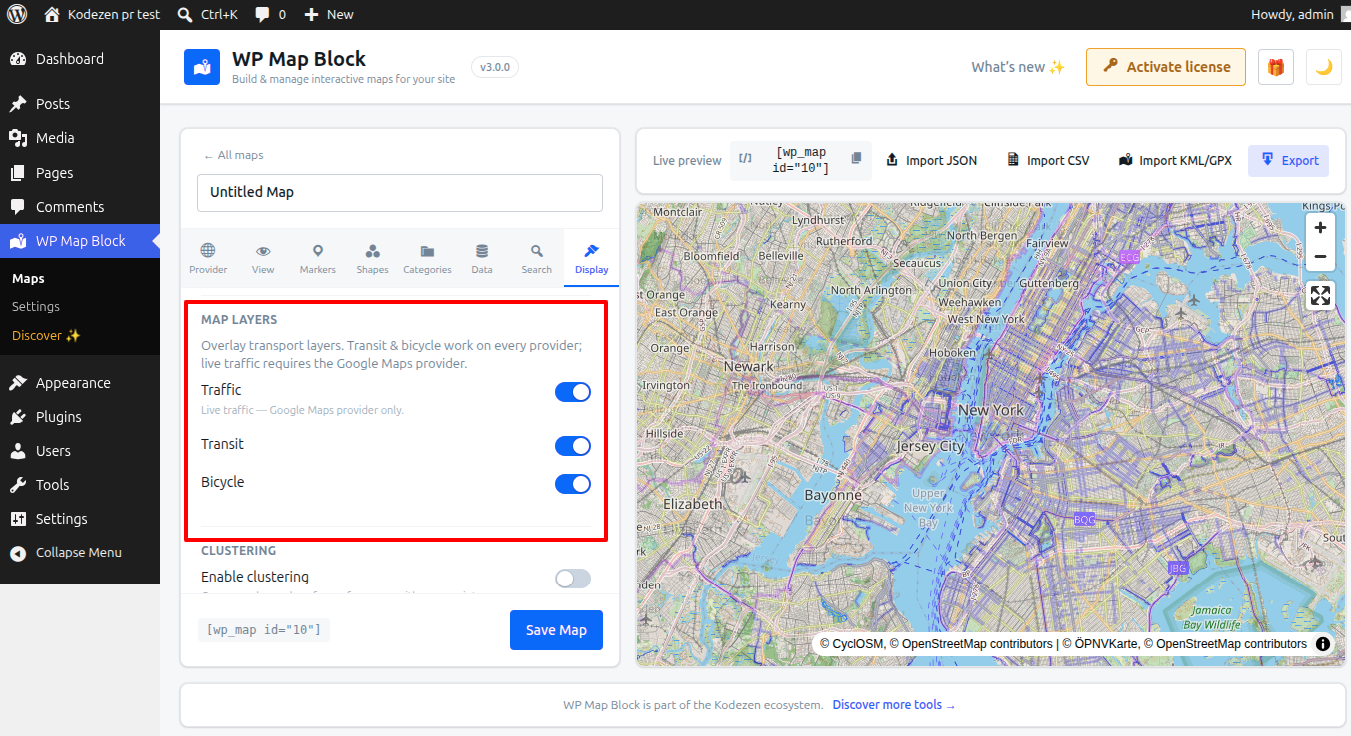Image resolution: width=1351 pixels, height=736 pixels.
Task: Switch to View tab
Action: [263, 258]
